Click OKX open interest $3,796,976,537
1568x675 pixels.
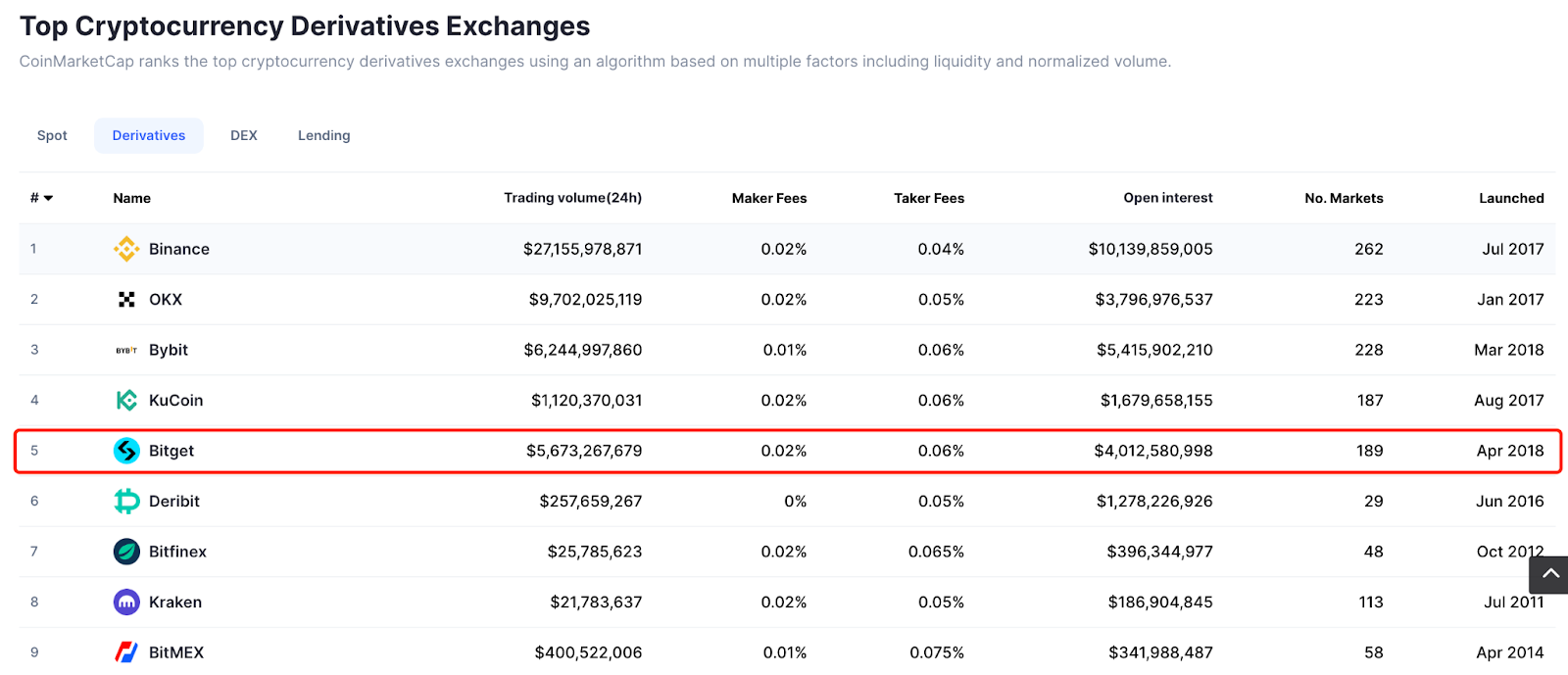pyautogui.click(x=1154, y=300)
